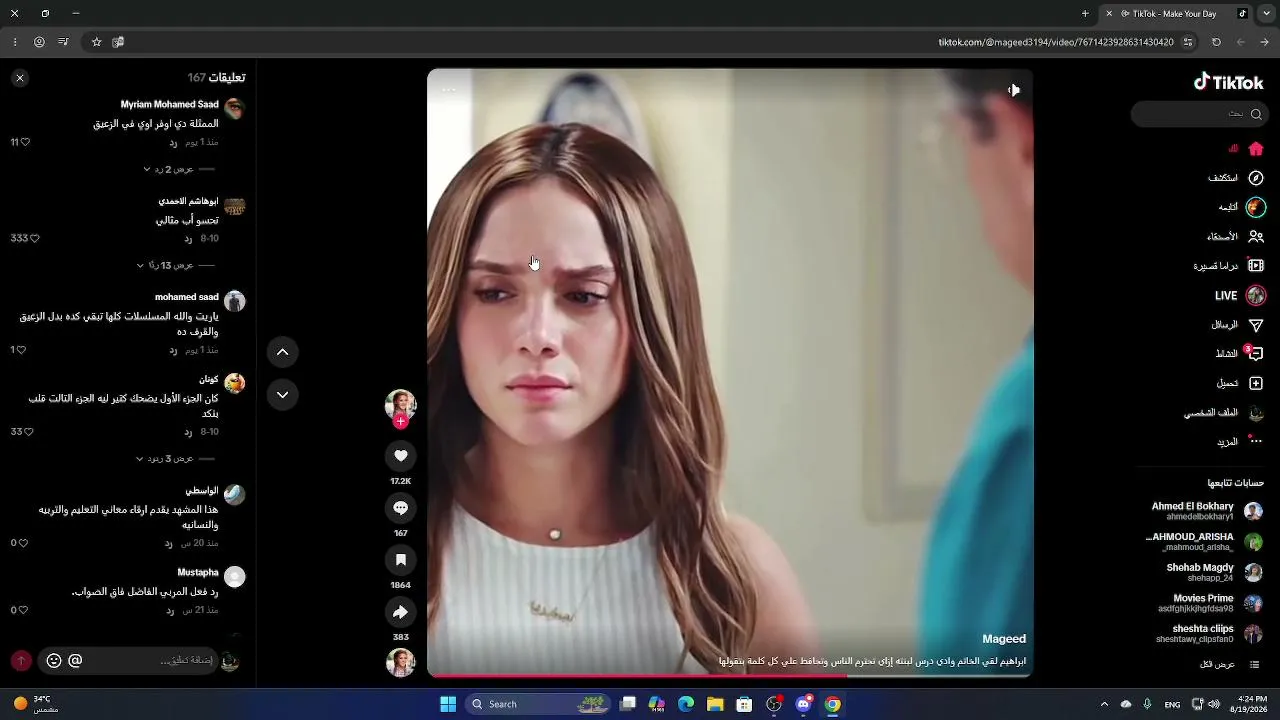Open the video's three-dot options menu
Image resolution: width=1280 pixels, height=720 pixels.
tap(449, 90)
